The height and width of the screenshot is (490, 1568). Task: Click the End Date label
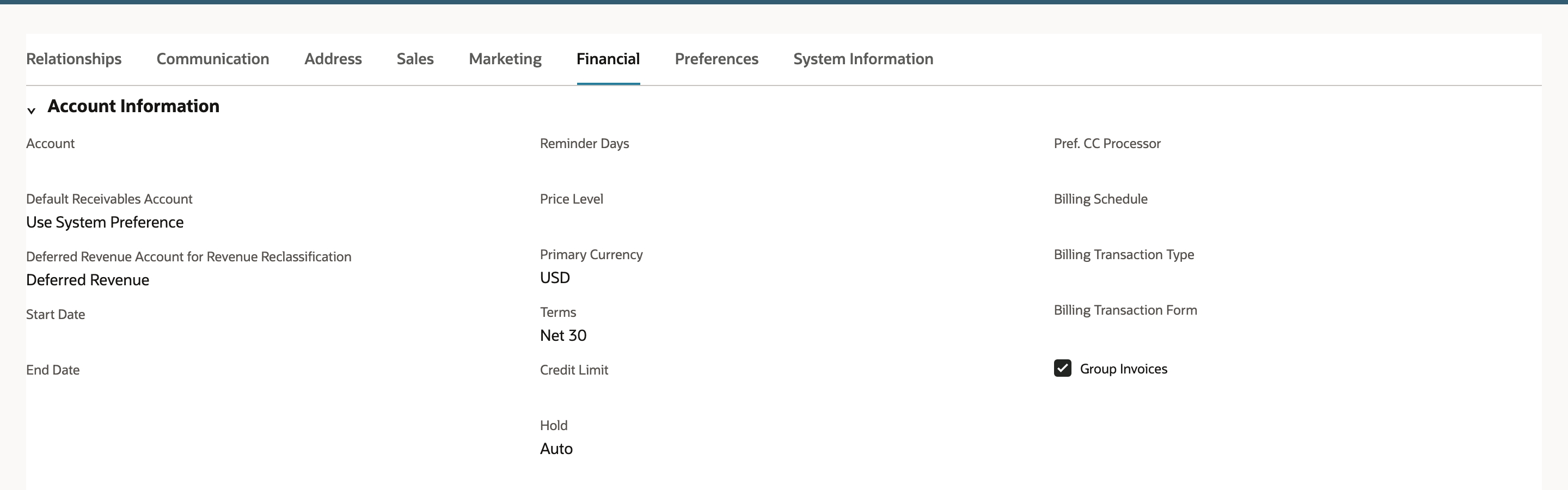click(53, 370)
